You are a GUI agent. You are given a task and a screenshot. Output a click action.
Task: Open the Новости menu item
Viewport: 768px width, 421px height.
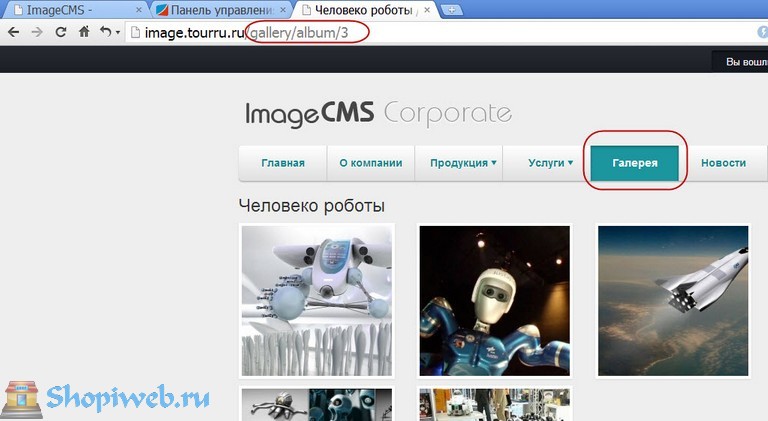[x=723, y=163]
